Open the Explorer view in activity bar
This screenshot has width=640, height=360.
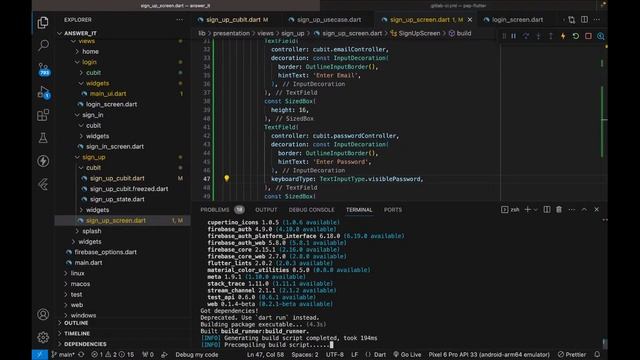tap(43, 22)
